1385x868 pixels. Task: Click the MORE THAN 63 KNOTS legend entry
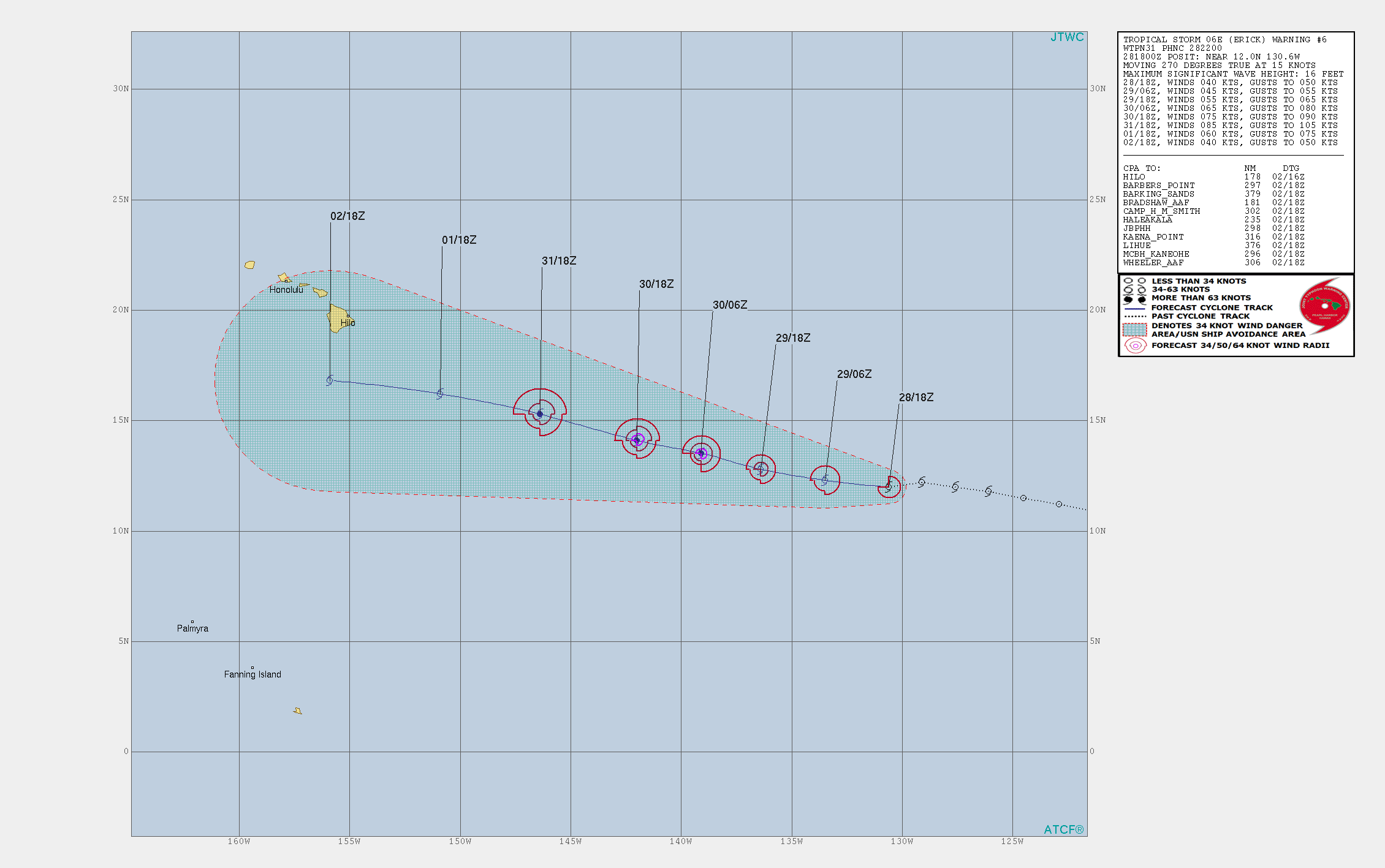pos(1201,298)
